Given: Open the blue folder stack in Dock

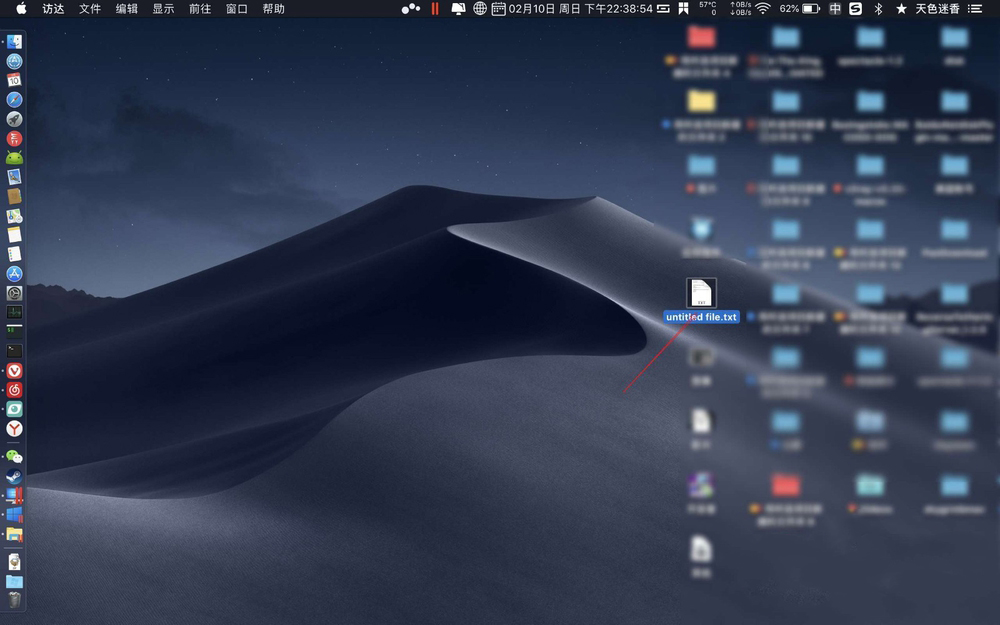Looking at the screenshot, I should tap(14, 581).
